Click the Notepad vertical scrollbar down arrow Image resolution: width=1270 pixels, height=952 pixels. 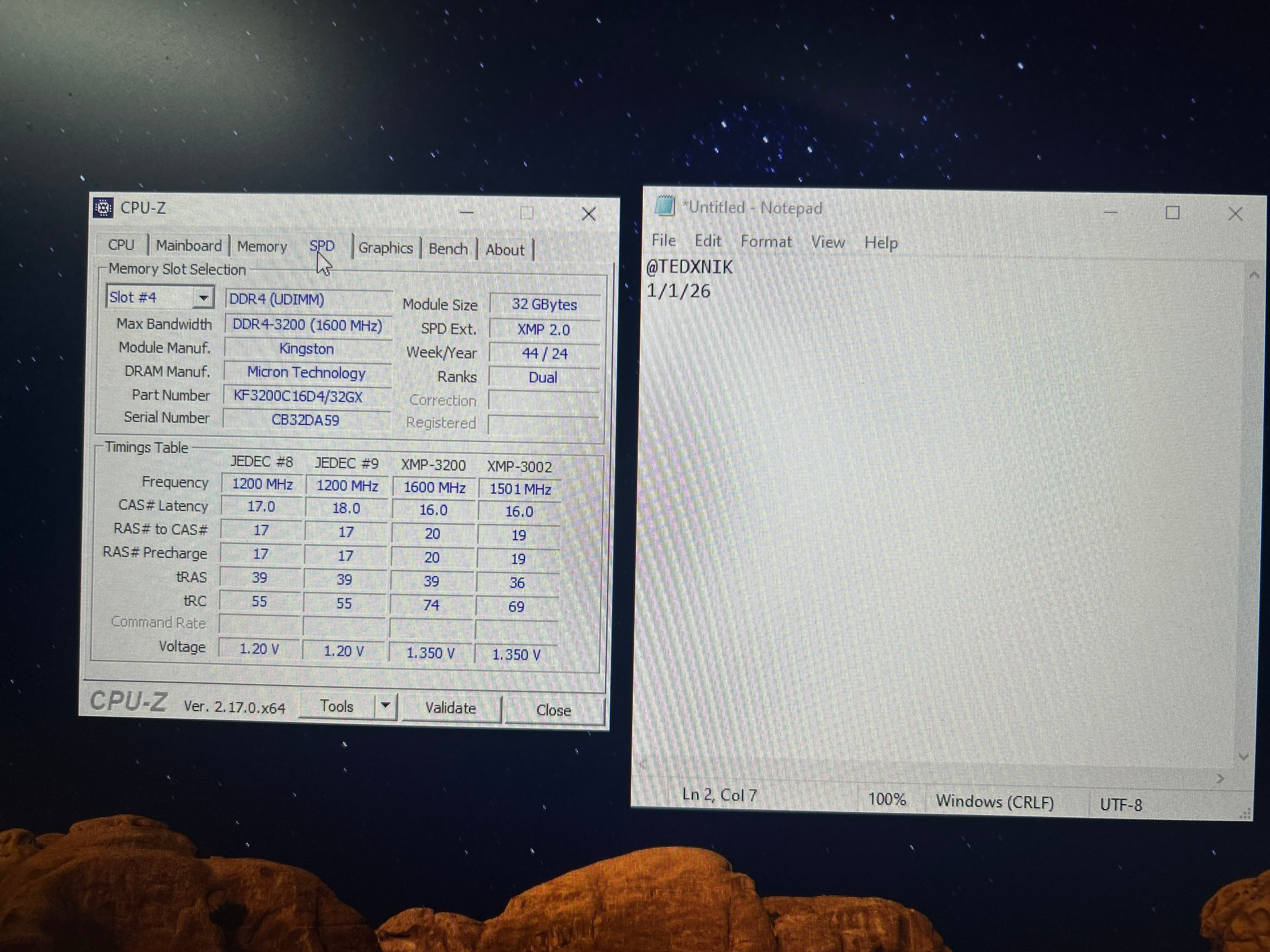(1243, 757)
